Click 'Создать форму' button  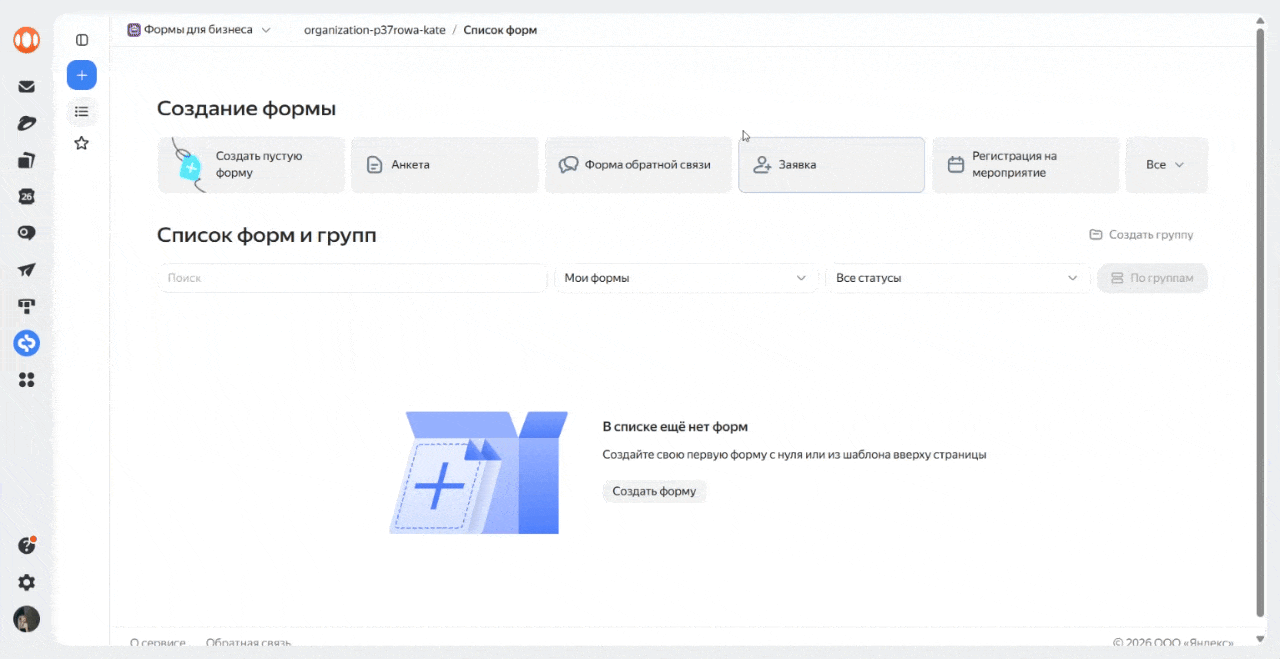(654, 491)
